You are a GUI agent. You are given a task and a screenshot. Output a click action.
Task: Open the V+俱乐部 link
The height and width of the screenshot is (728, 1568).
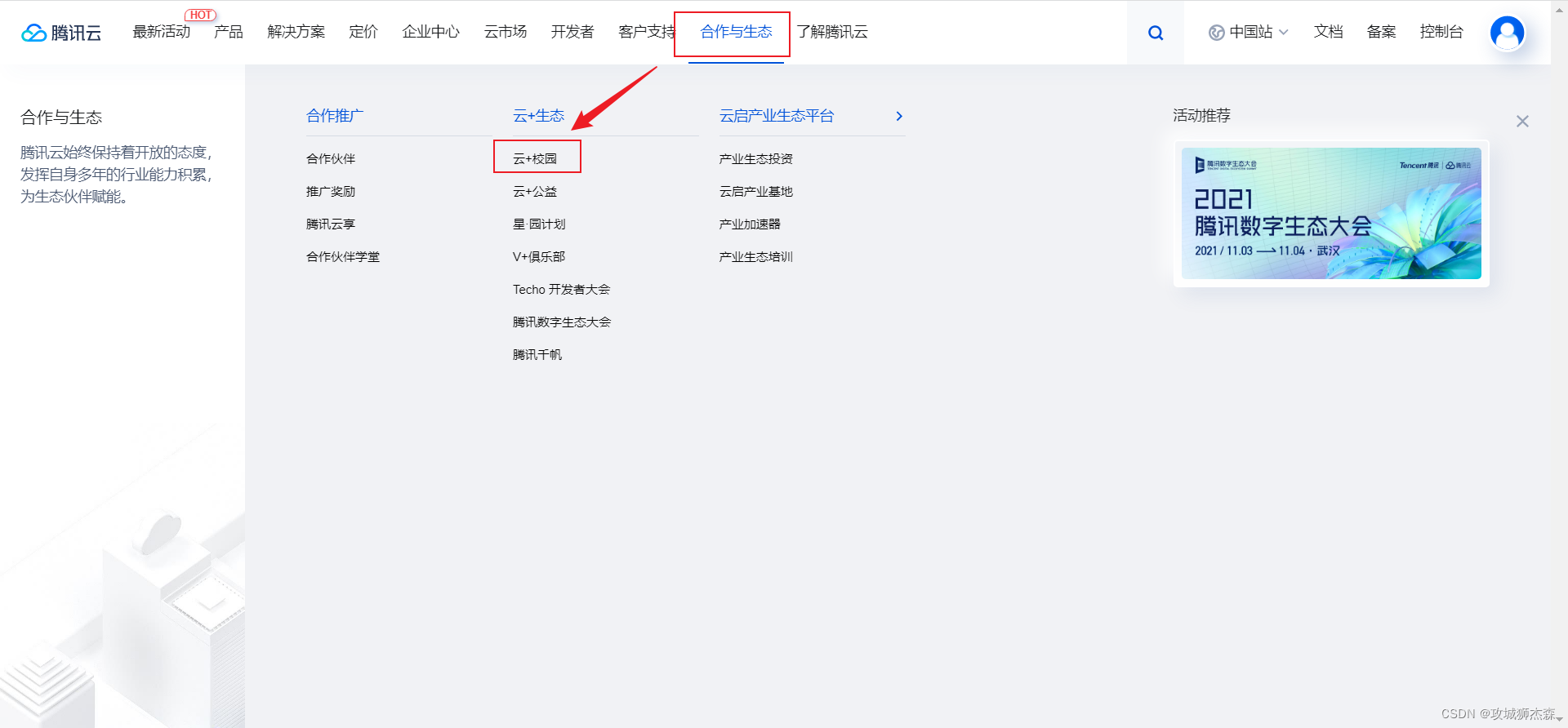point(539,256)
